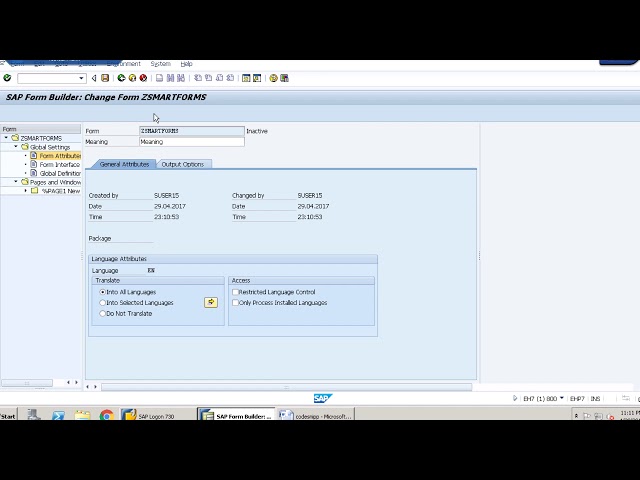The height and width of the screenshot is (480, 640).
Task: Click the green Enter checkmark icon
Action: click(7, 78)
